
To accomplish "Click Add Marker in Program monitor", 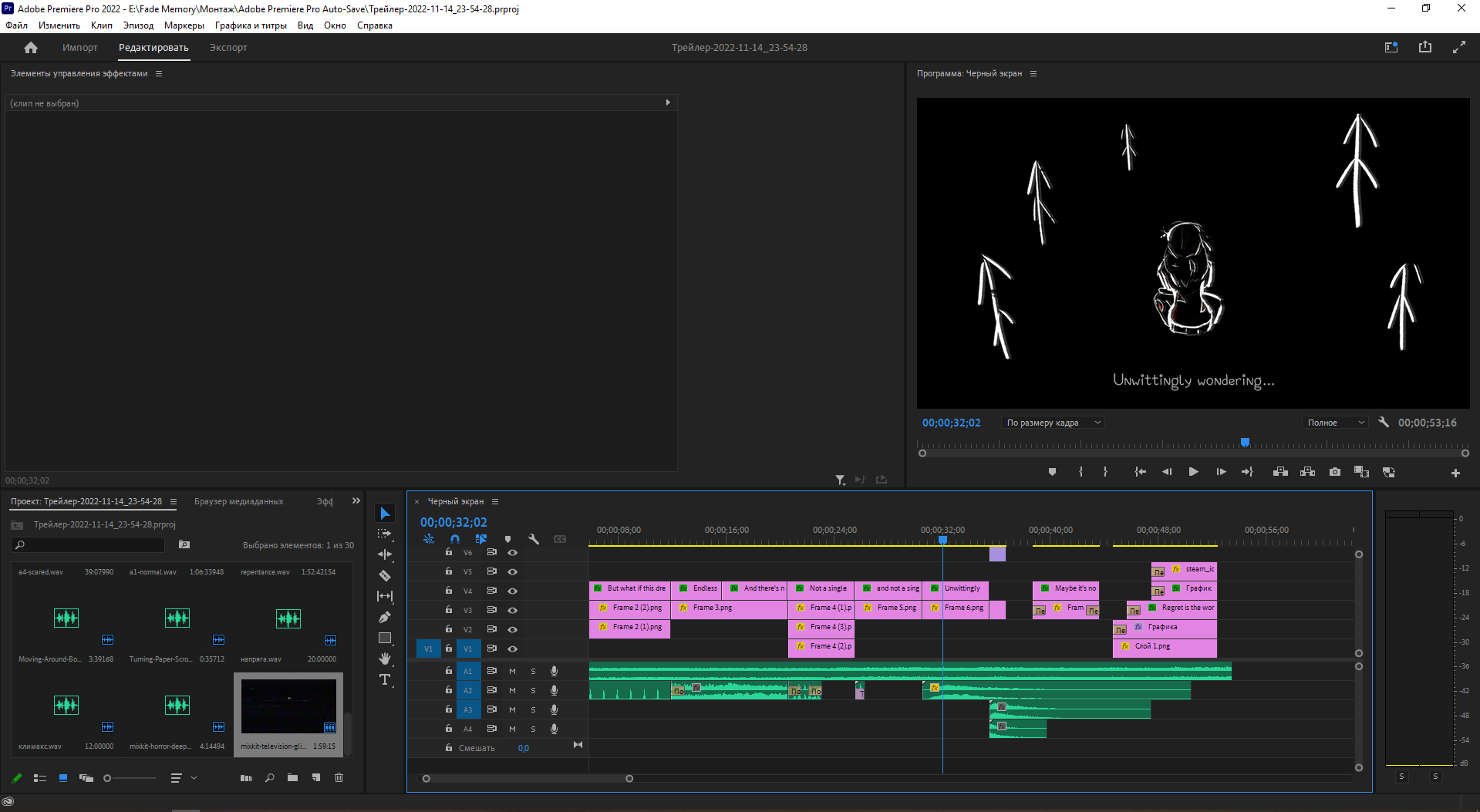I will tap(1052, 472).
